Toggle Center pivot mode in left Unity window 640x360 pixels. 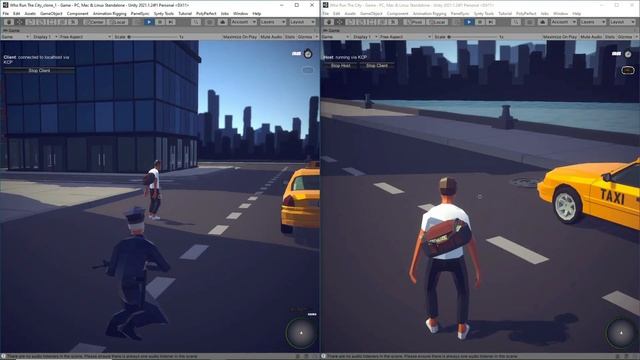(x=94, y=22)
